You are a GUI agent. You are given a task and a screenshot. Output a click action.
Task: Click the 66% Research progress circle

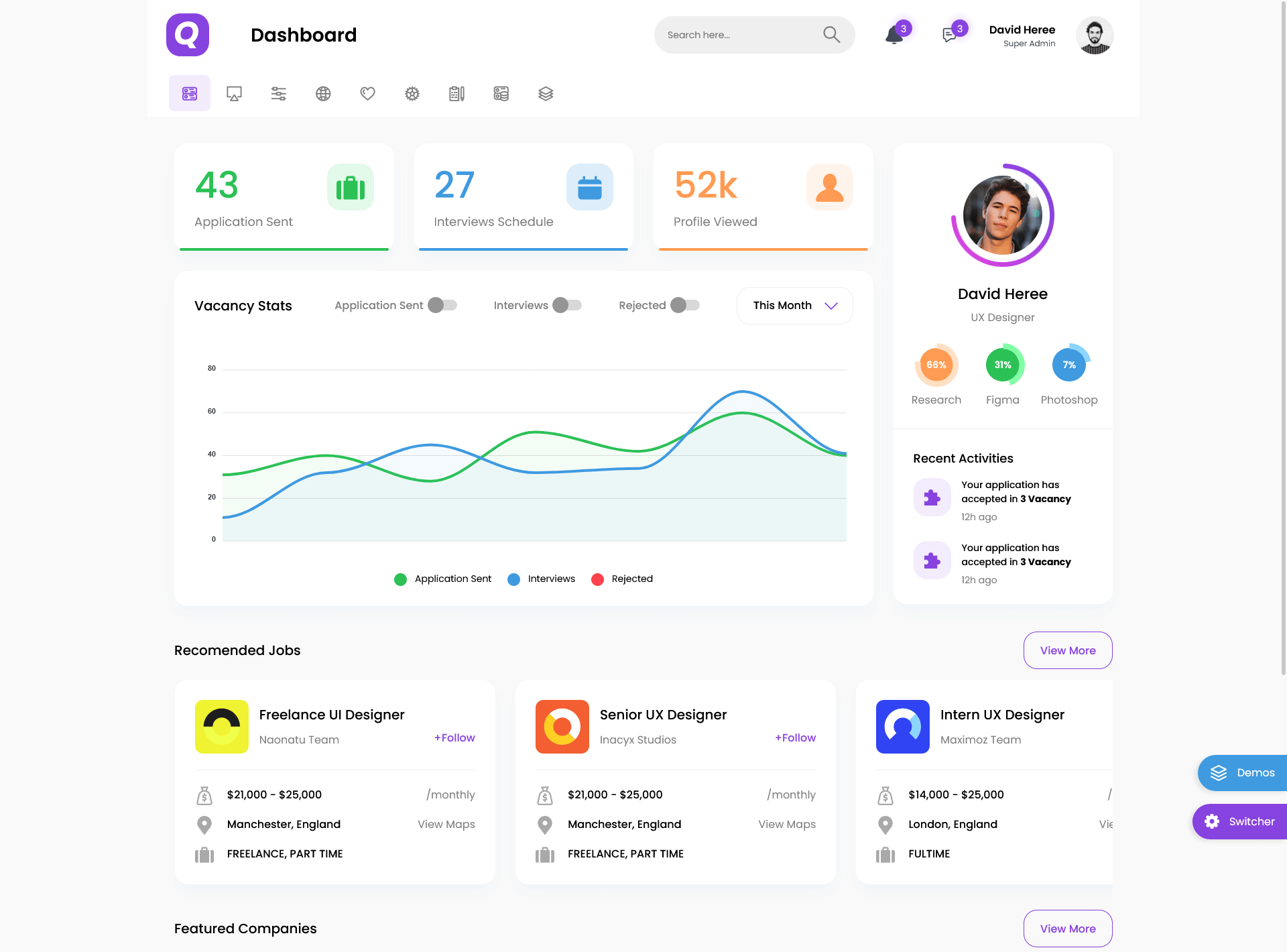(936, 365)
